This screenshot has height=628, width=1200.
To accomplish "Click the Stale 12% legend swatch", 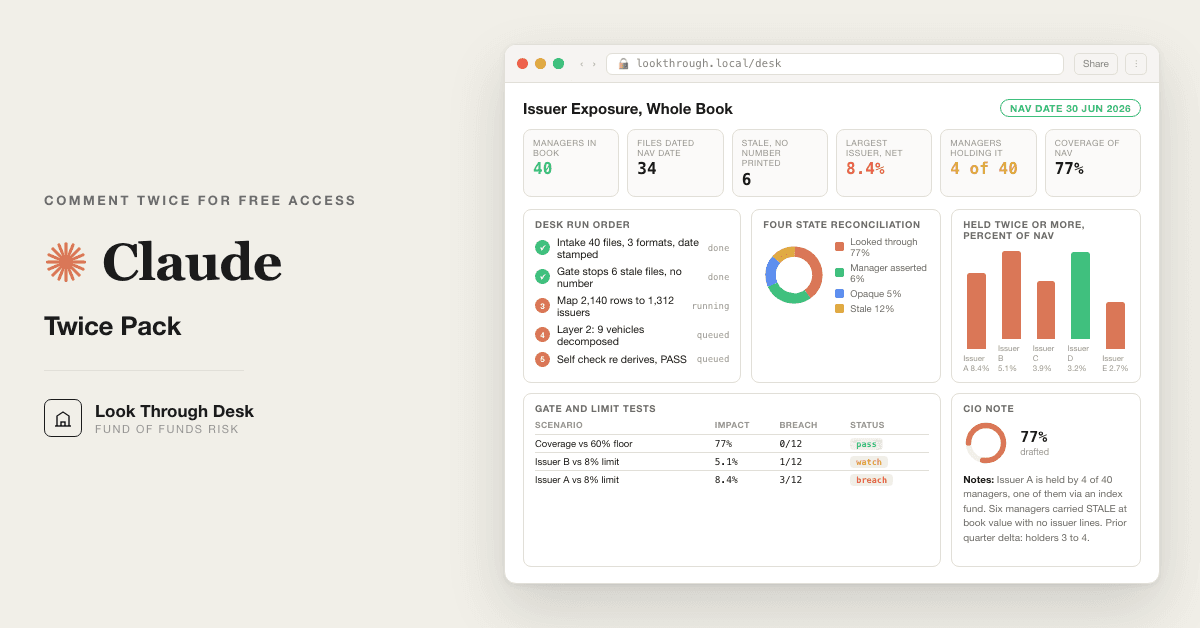I will pyautogui.click(x=839, y=309).
